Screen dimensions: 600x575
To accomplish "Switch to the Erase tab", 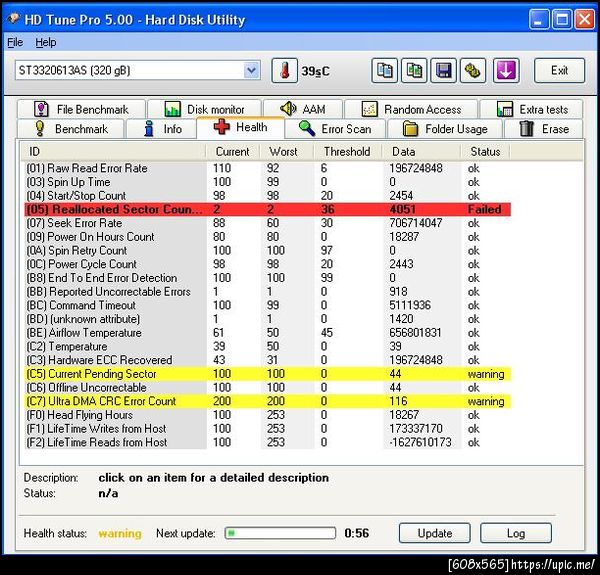I will pyautogui.click(x=544, y=129).
